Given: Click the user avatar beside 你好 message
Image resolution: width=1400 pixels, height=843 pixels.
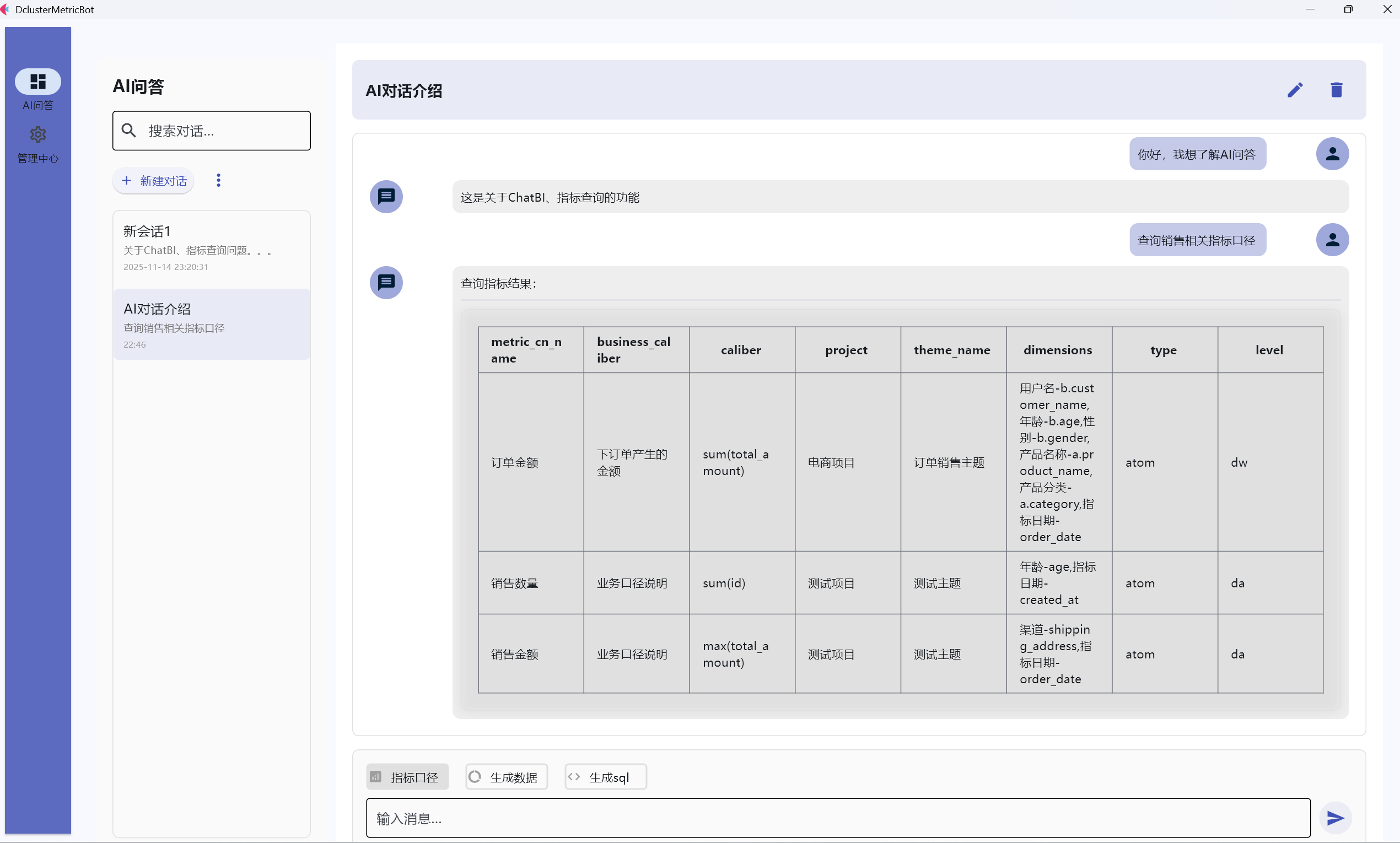Looking at the screenshot, I should (1332, 154).
